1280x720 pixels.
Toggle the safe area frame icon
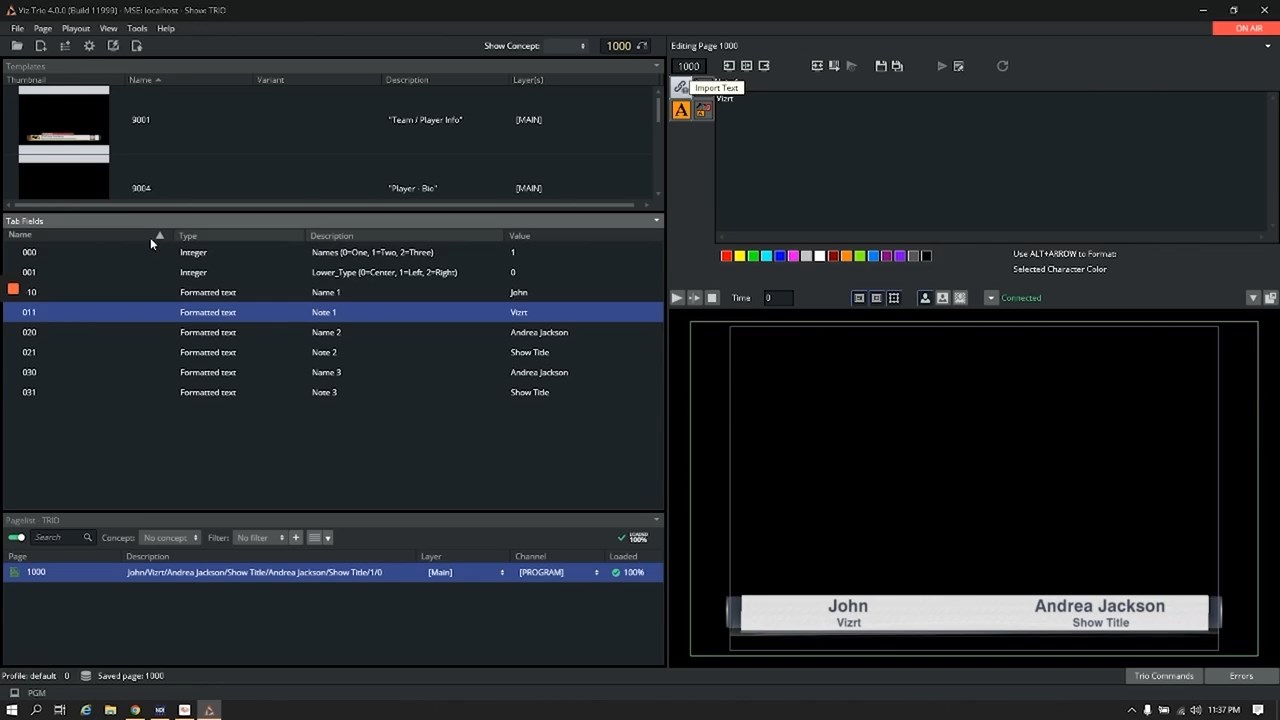[876, 298]
